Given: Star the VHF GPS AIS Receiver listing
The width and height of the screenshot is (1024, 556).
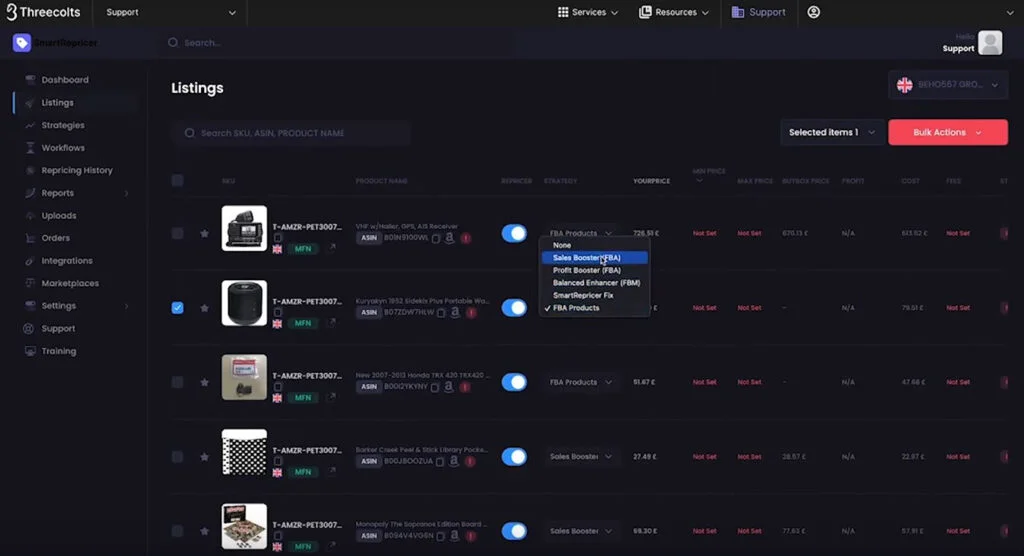Looking at the screenshot, I should point(204,233).
